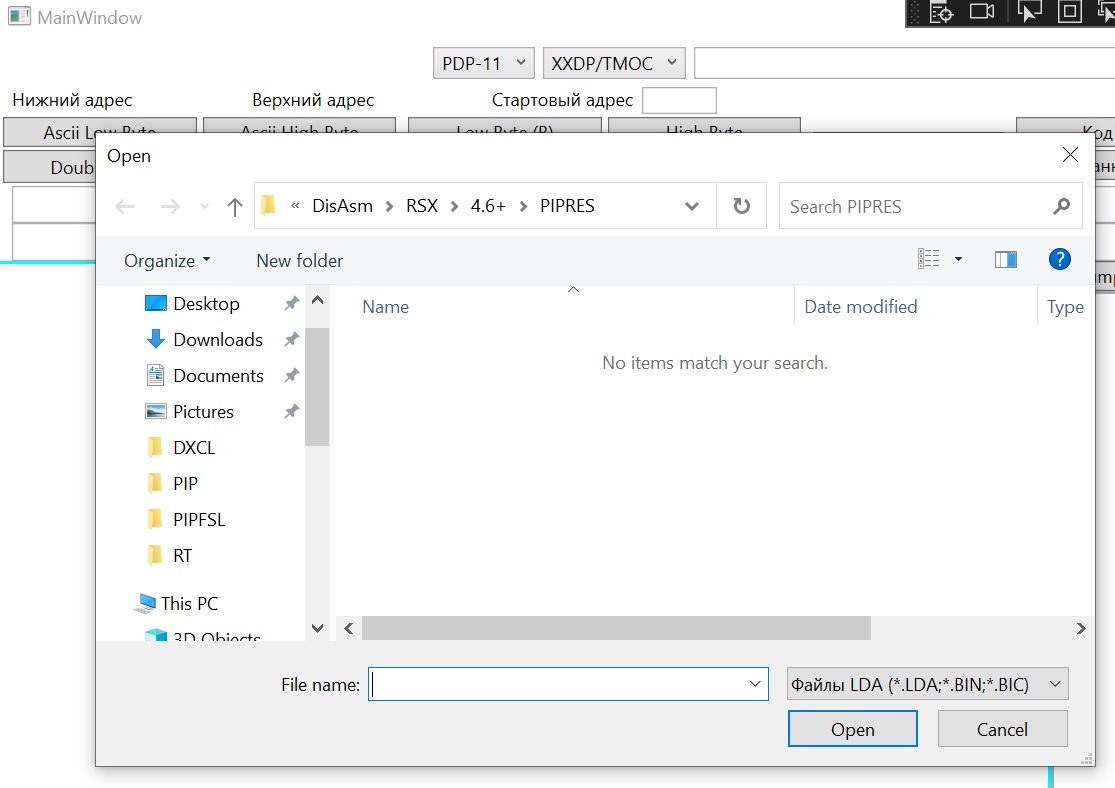This screenshot has height=788, width=1115.
Task: Open the DXCL folder in the sidebar
Action: click(193, 448)
